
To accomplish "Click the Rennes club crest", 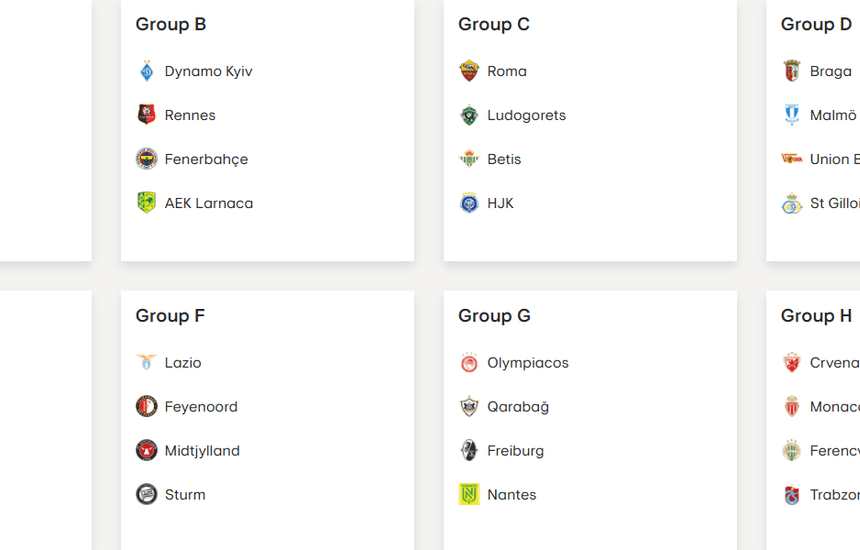I will (147, 115).
